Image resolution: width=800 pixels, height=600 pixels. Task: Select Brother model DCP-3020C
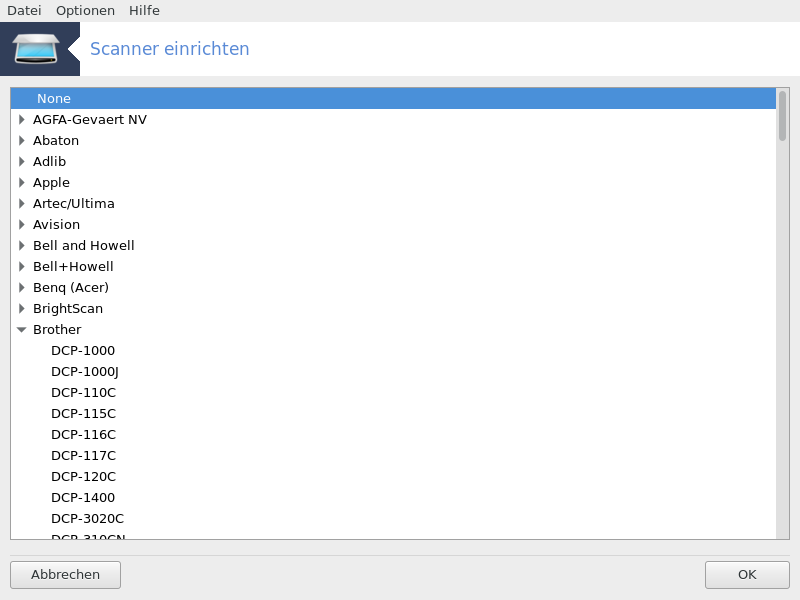click(87, 518)
